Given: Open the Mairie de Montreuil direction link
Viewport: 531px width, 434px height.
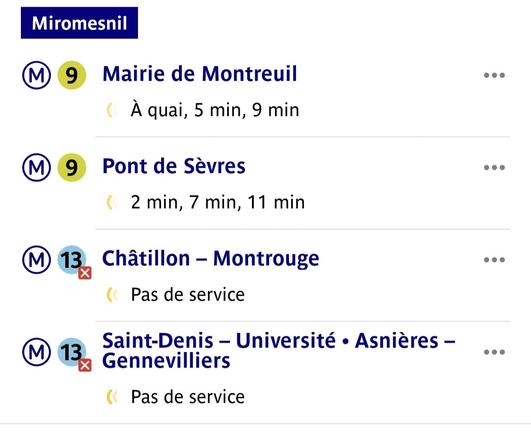Looking at the screenshot, I should [x=199, y=74].
